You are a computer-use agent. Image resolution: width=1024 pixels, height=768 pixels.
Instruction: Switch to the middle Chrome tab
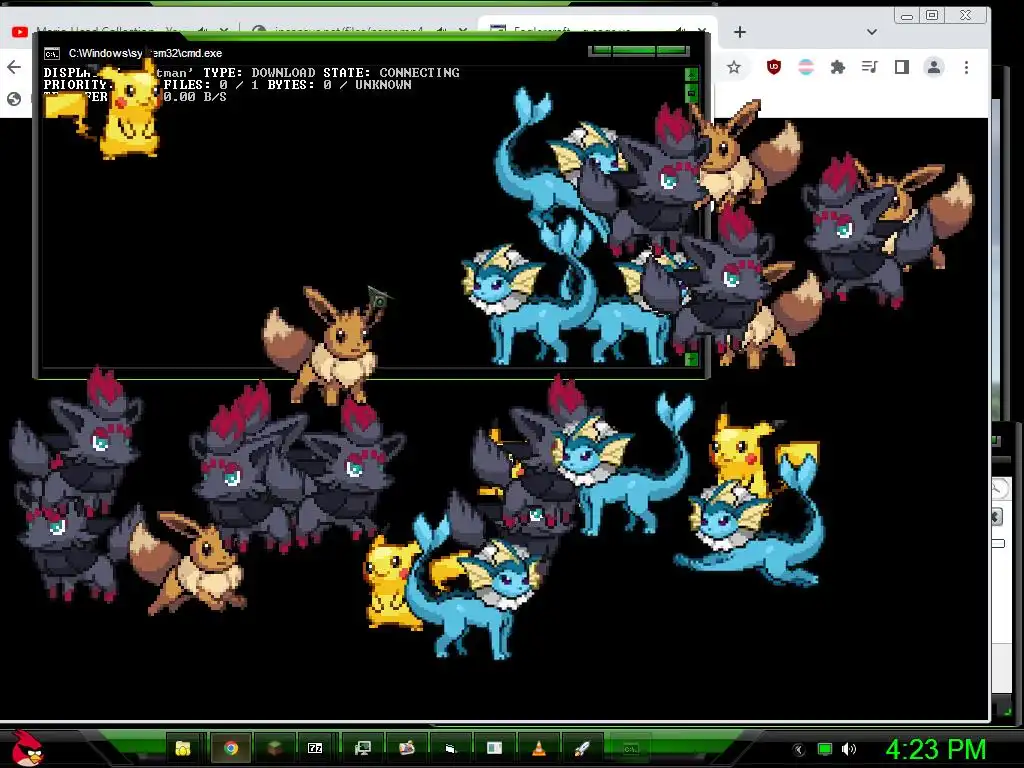[359, 29]
